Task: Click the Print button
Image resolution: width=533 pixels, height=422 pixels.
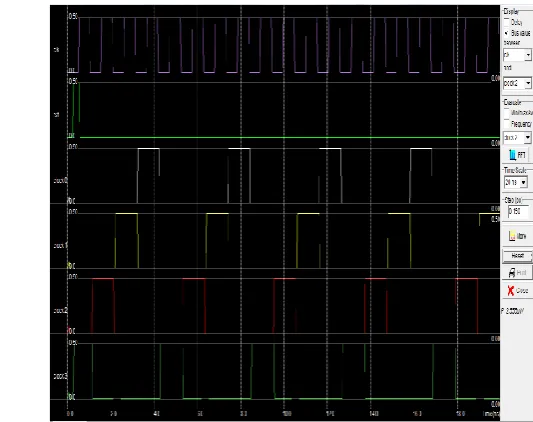Action: (x=517, y=272)
